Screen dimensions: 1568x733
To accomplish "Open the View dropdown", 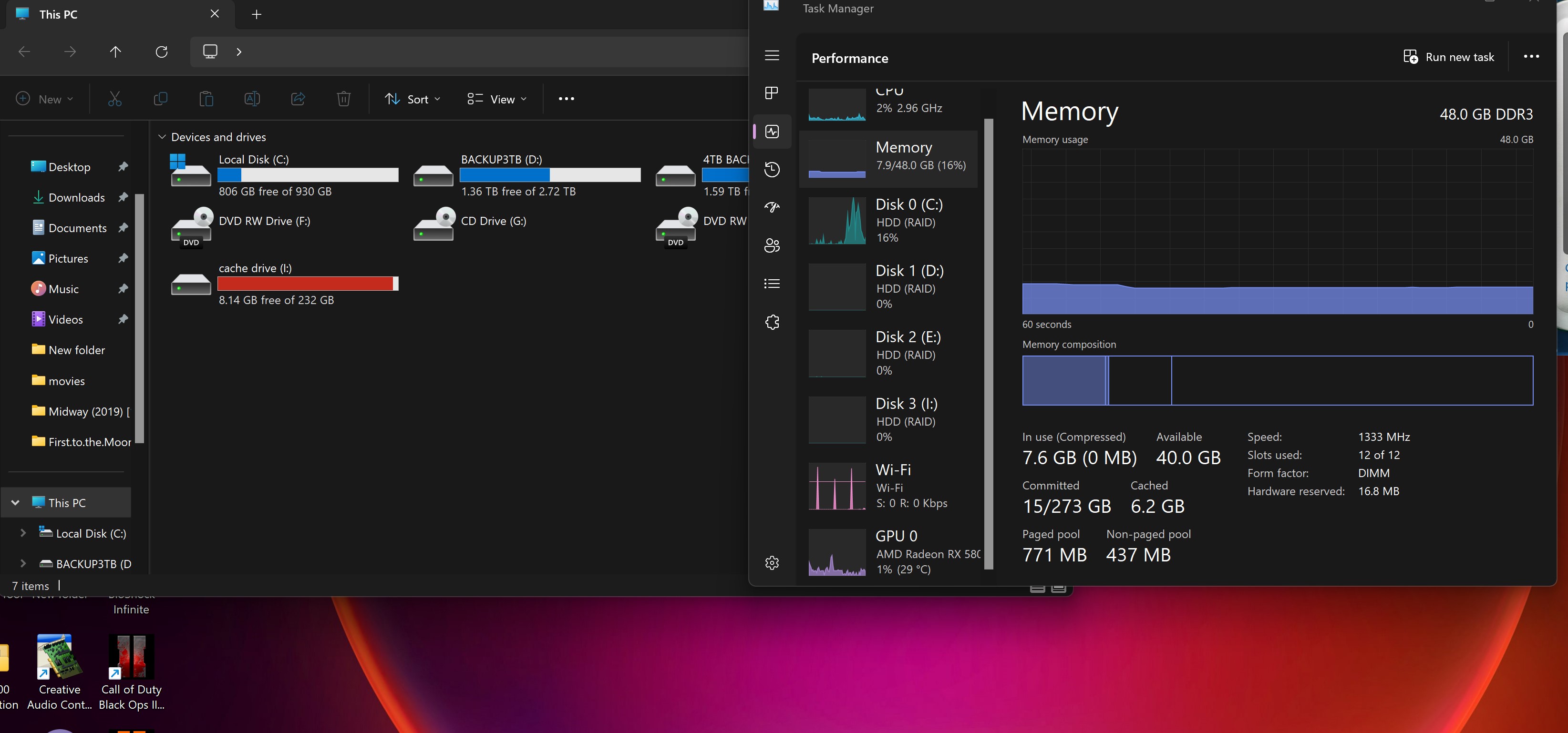I will [x=496, y=99].
